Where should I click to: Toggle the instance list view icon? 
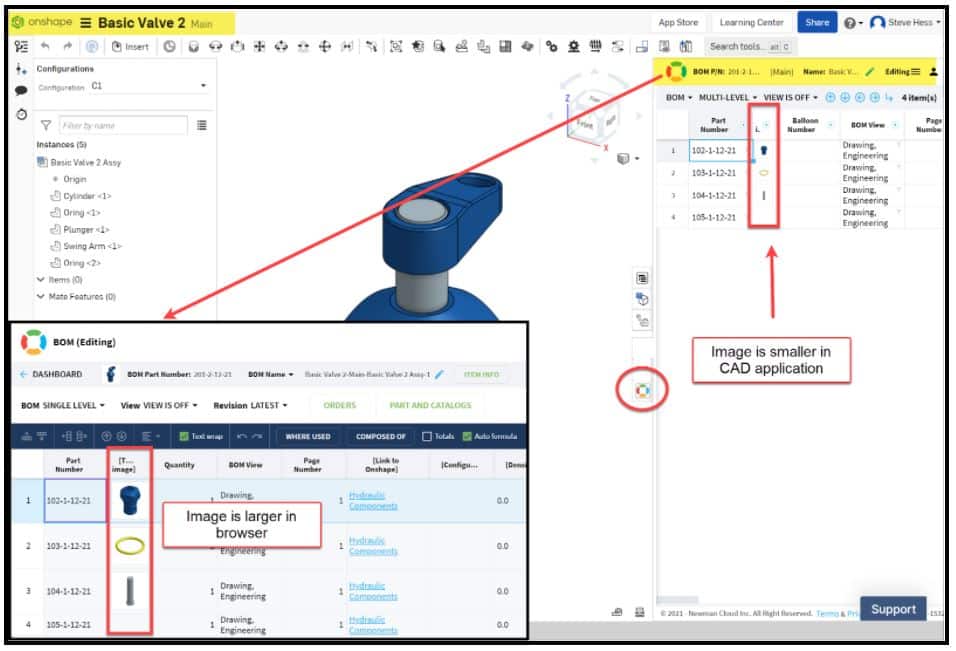pos(202,125)
